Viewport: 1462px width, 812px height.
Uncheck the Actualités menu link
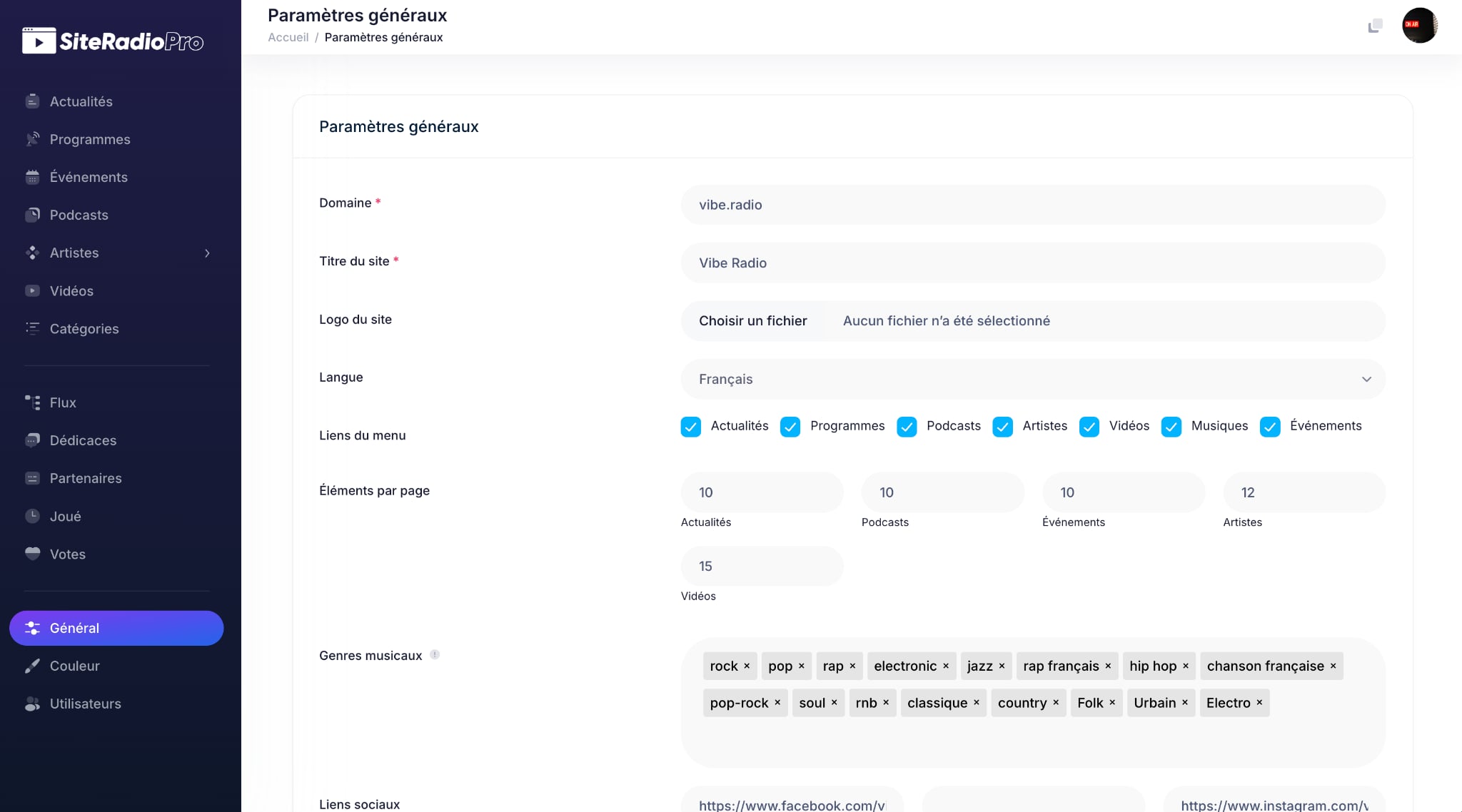(690, 427)
